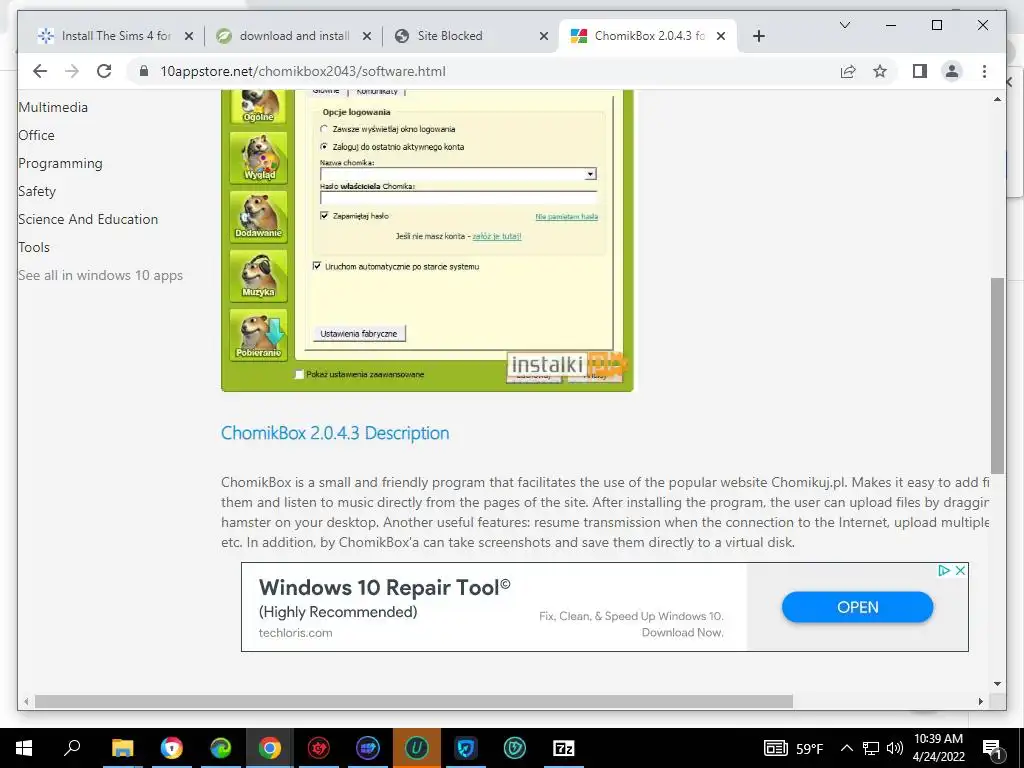View site info via the padlock icon
The width and height of the screenshot is (1024, 768).
[144, 71]
